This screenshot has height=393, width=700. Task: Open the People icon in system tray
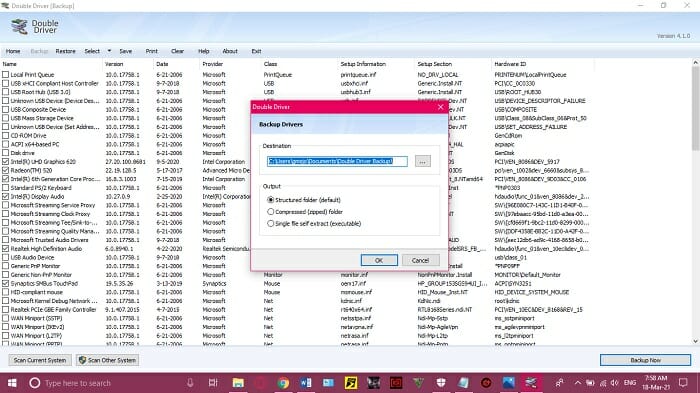point(559,383)
